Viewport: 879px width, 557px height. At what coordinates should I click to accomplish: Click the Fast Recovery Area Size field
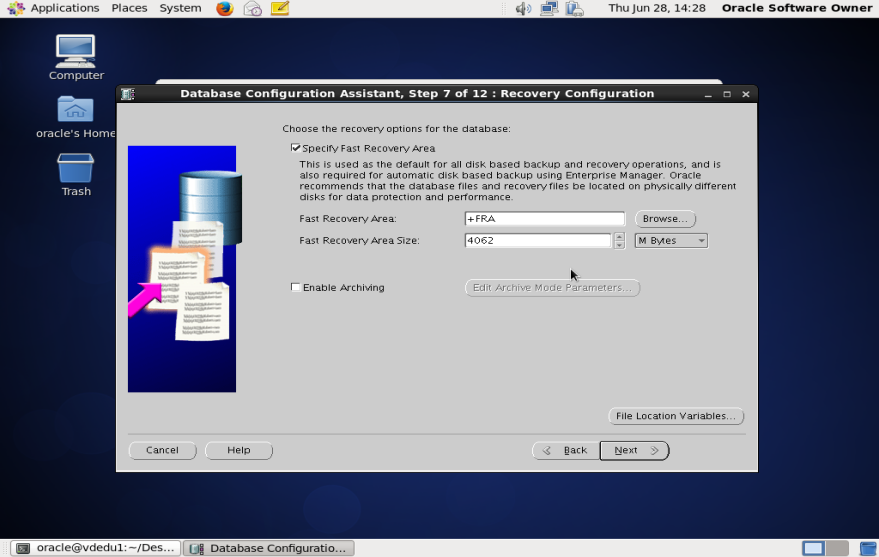pos(538,240)
